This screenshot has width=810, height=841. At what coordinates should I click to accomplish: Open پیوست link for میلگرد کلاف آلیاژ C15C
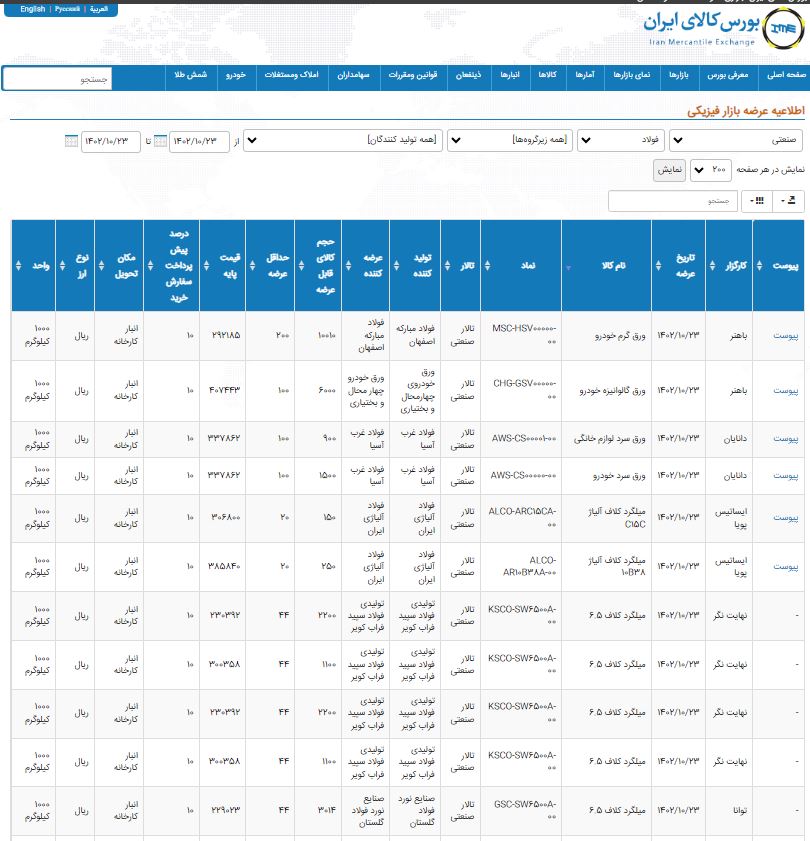785,518
